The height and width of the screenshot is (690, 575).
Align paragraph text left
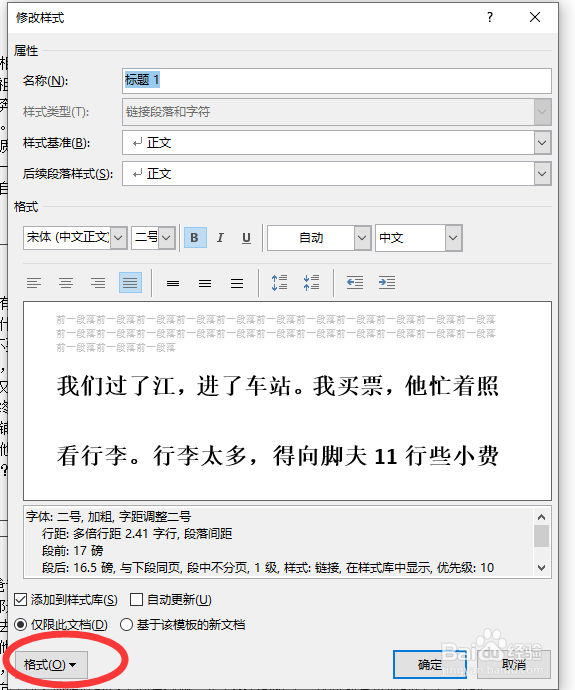(34, 283)
